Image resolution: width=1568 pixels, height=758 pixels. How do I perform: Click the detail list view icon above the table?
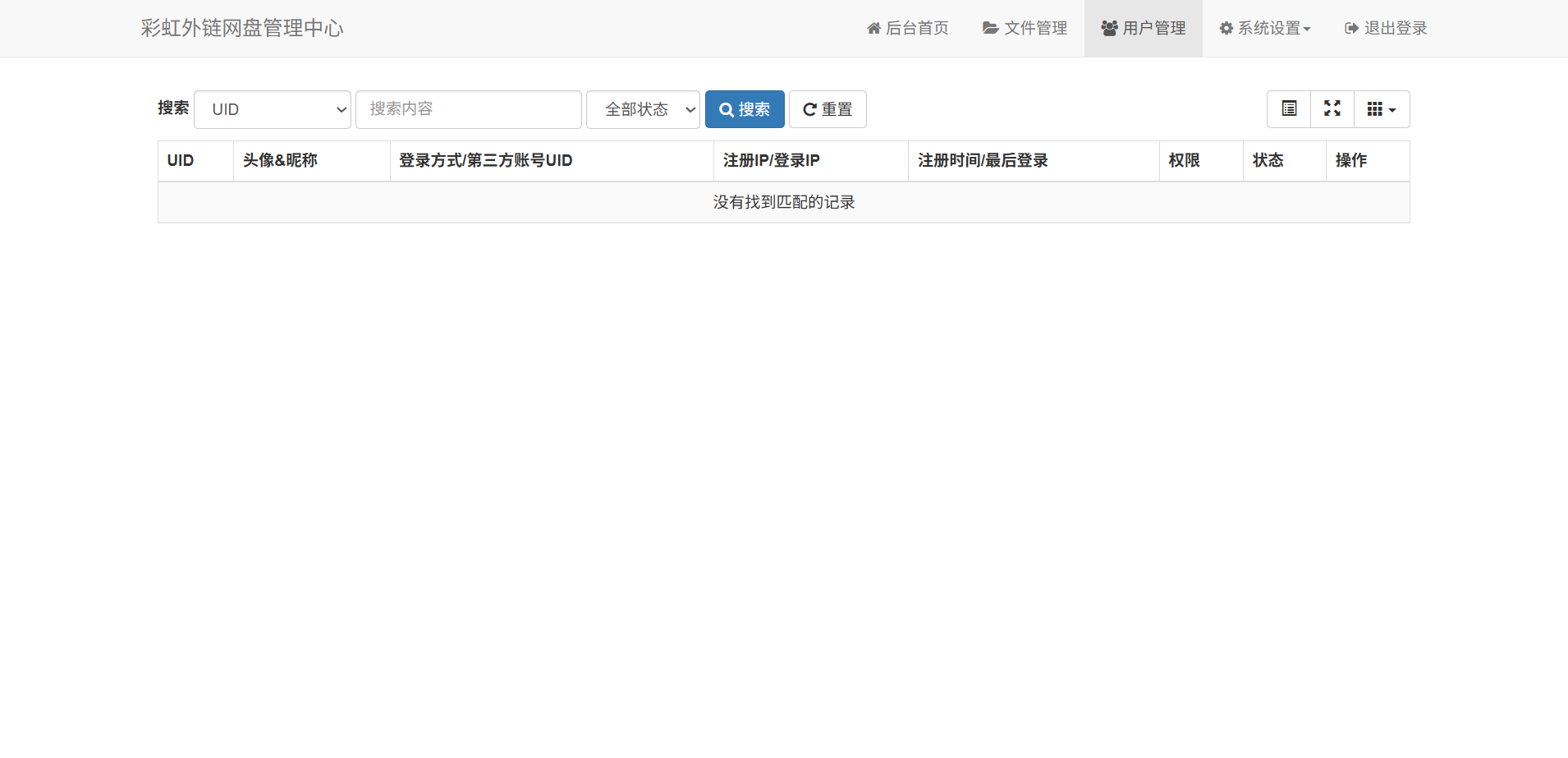tap(1288, 108)
